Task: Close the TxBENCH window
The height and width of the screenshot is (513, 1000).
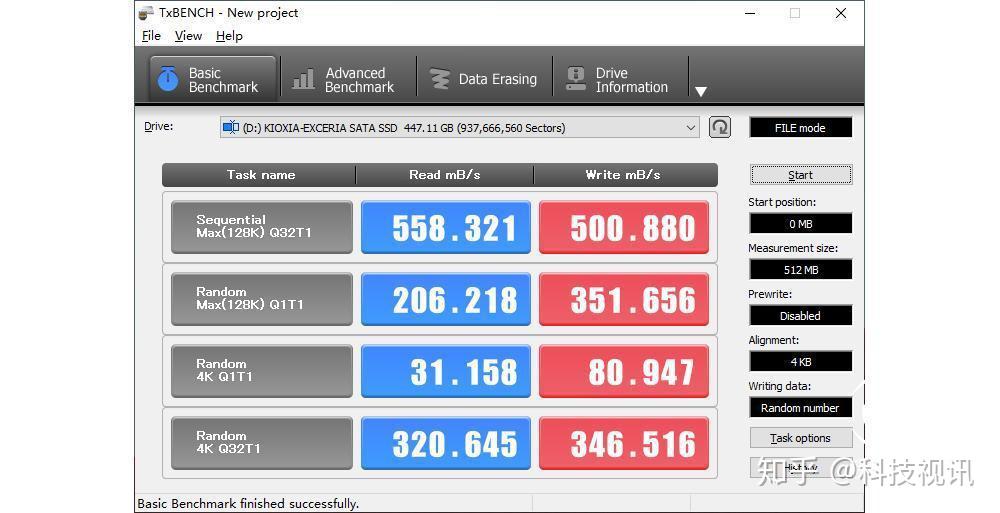Action: 841,13
